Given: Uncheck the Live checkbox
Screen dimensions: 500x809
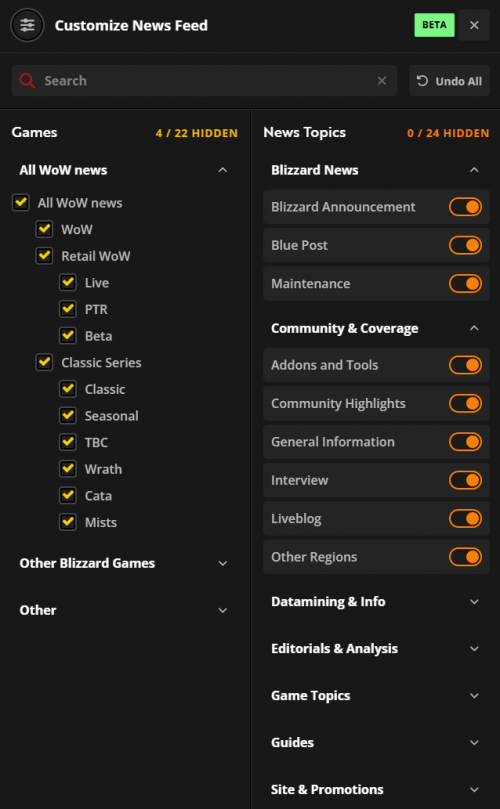Looking at the screenshot, I should point(68,282).
